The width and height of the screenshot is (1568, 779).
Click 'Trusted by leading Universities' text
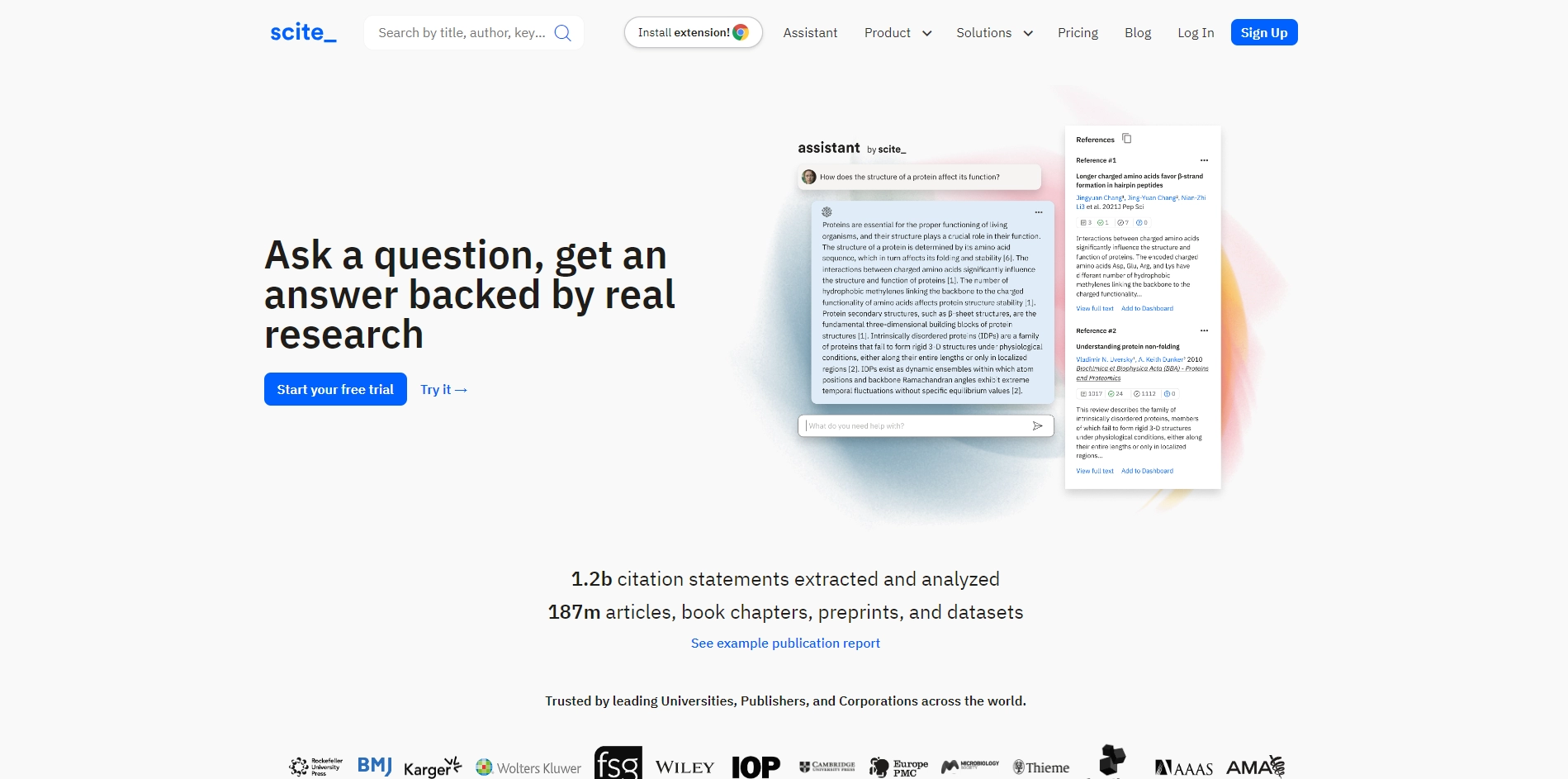coord(785,701)
